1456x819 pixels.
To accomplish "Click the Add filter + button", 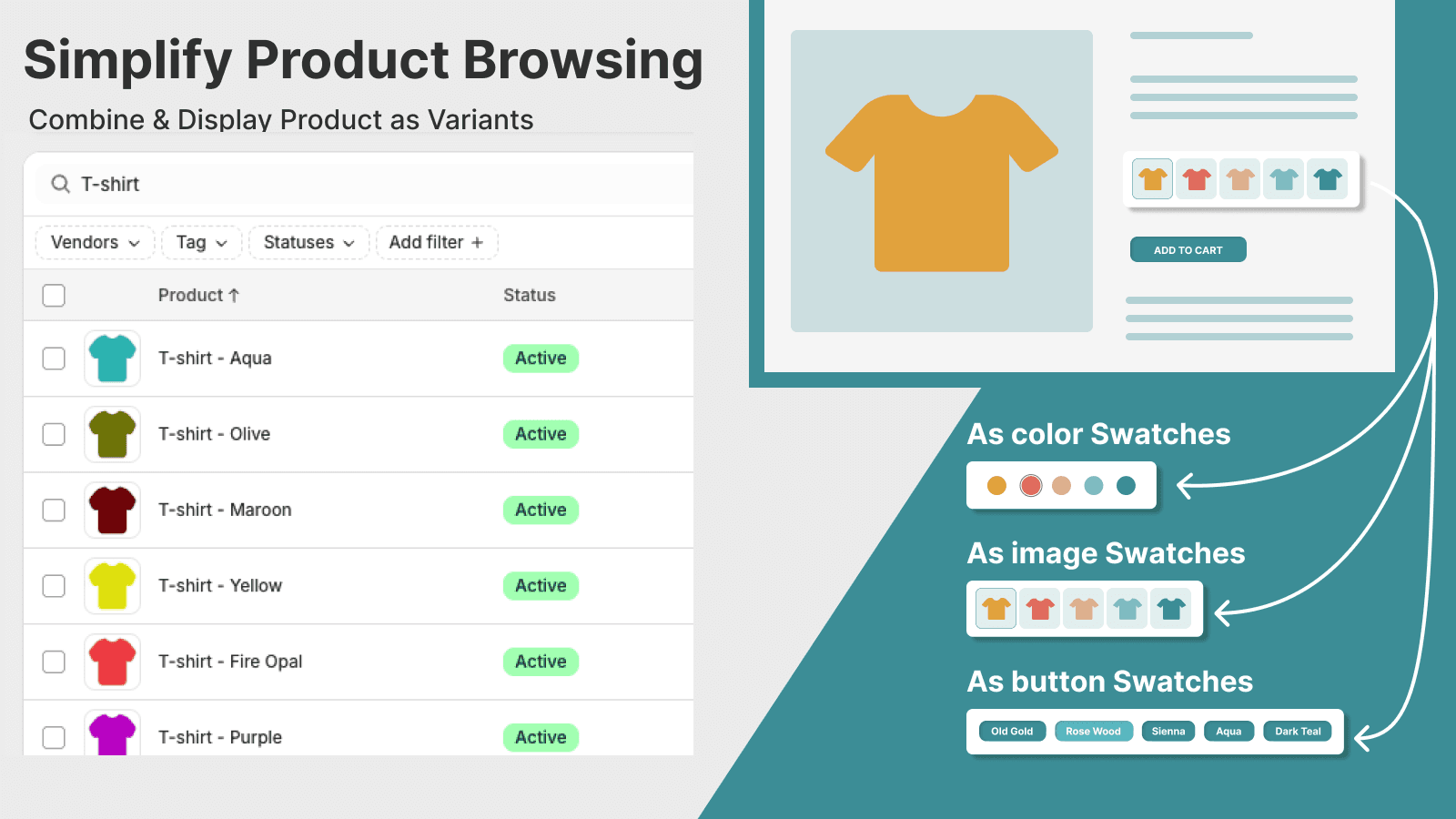I will point(437,243).
